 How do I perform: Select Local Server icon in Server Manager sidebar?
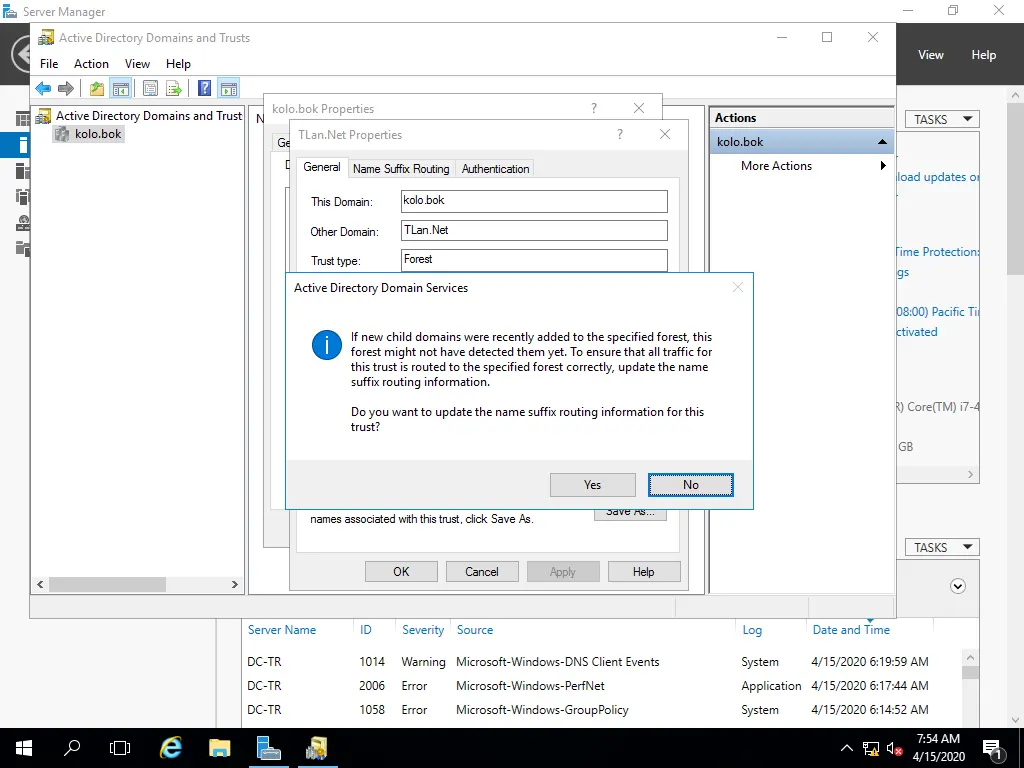pyautogui.click(x=22, y=145)
